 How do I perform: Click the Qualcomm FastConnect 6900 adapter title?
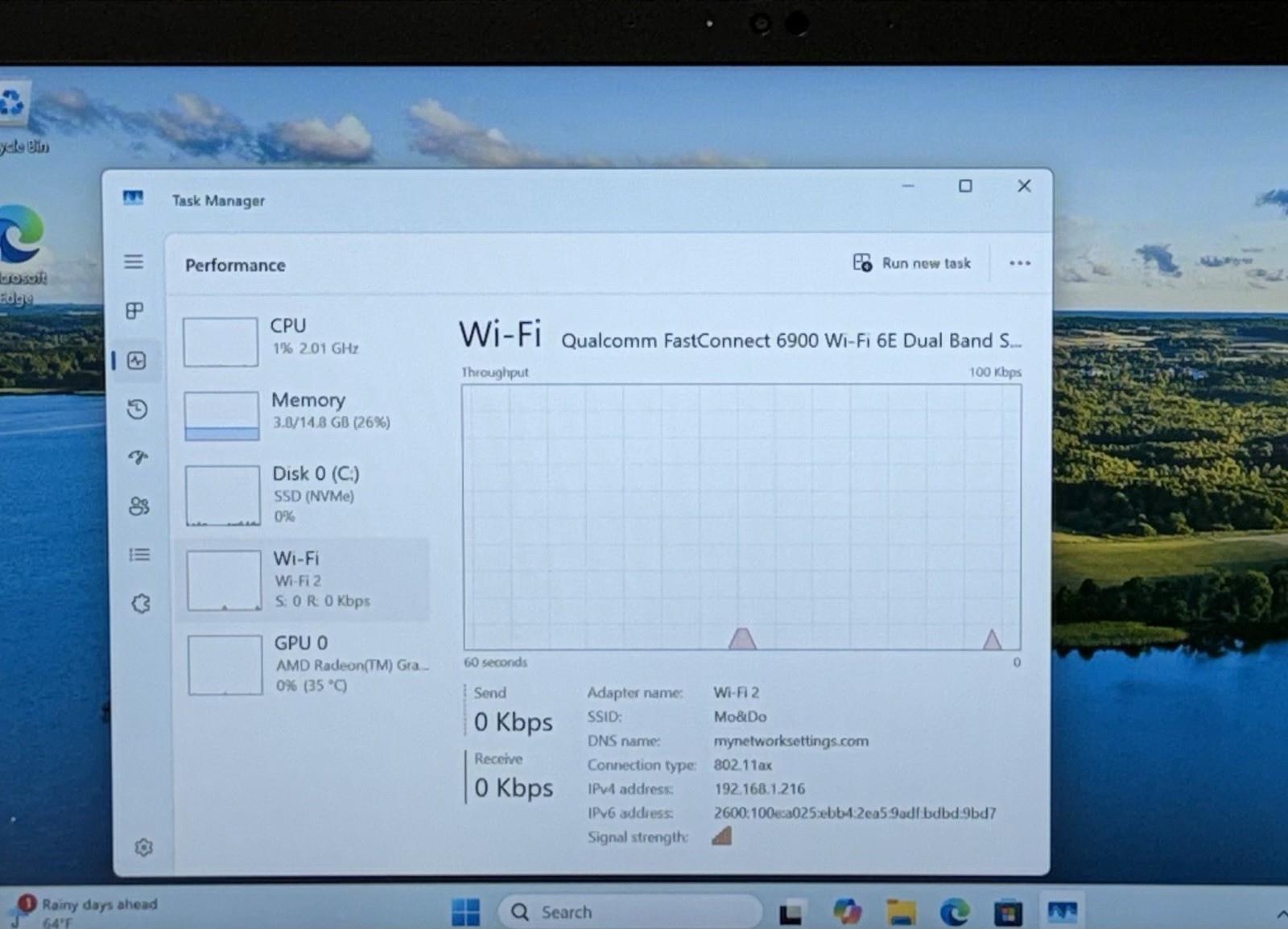[x=791, y=341]
